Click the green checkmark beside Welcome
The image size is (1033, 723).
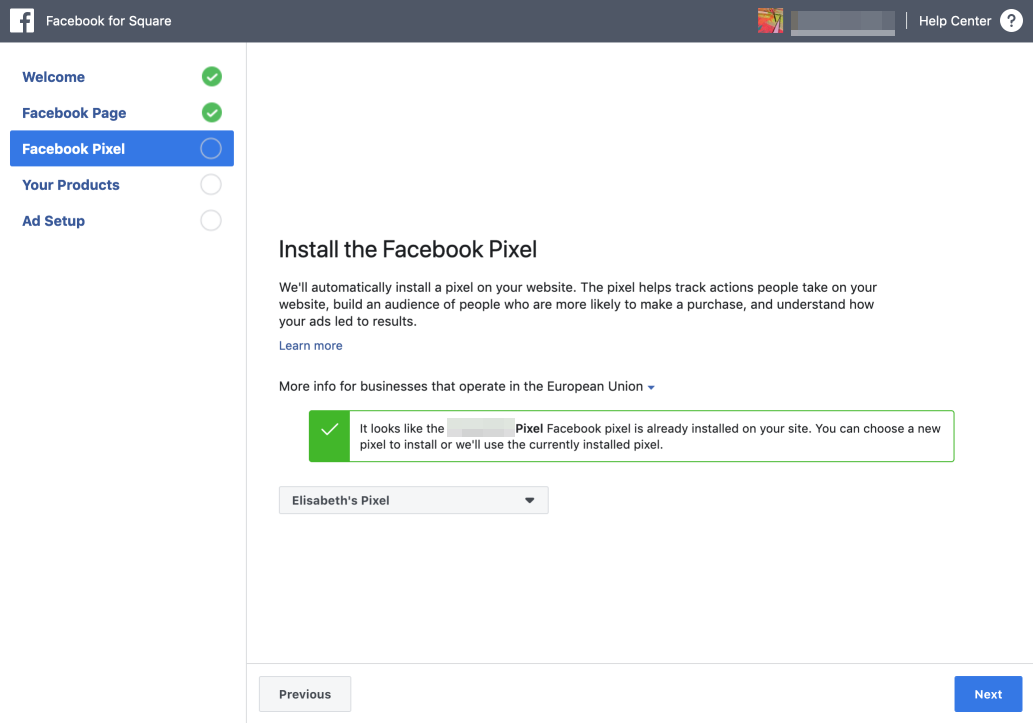211,76
